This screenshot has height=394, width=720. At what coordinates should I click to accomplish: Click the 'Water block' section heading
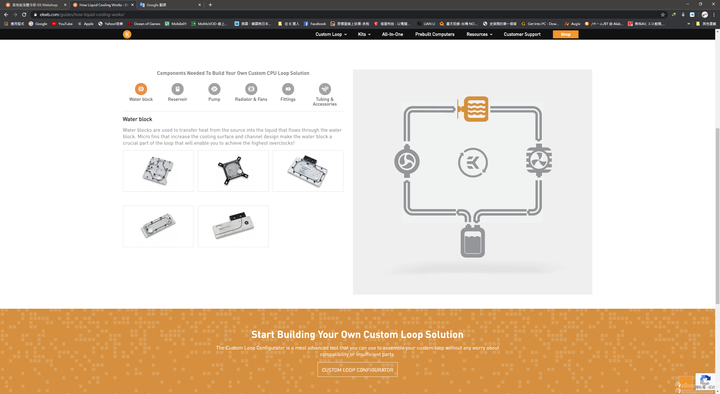[x=137, y=119]
